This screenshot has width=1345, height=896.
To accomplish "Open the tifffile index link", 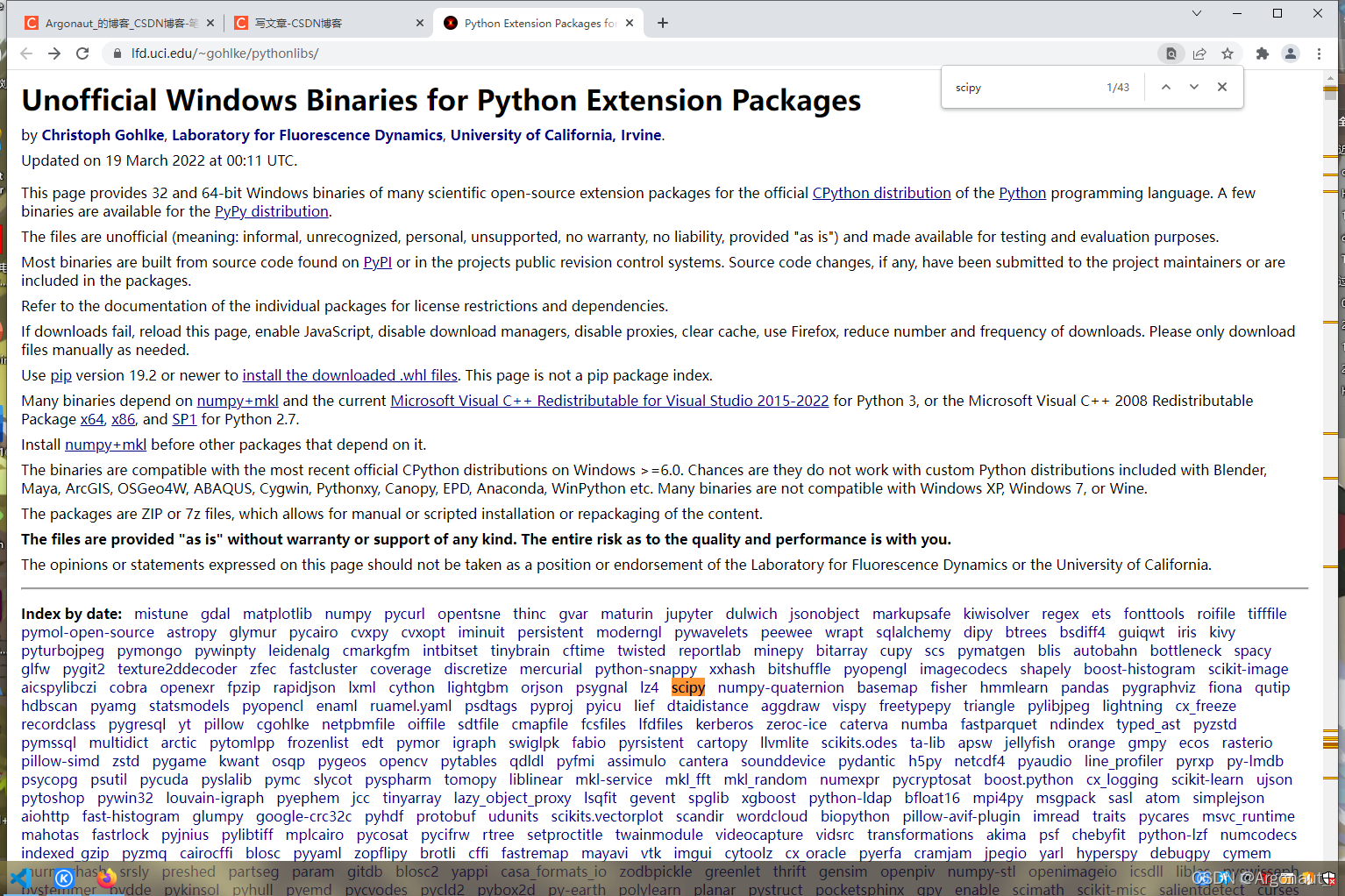I will point(1268,614).
